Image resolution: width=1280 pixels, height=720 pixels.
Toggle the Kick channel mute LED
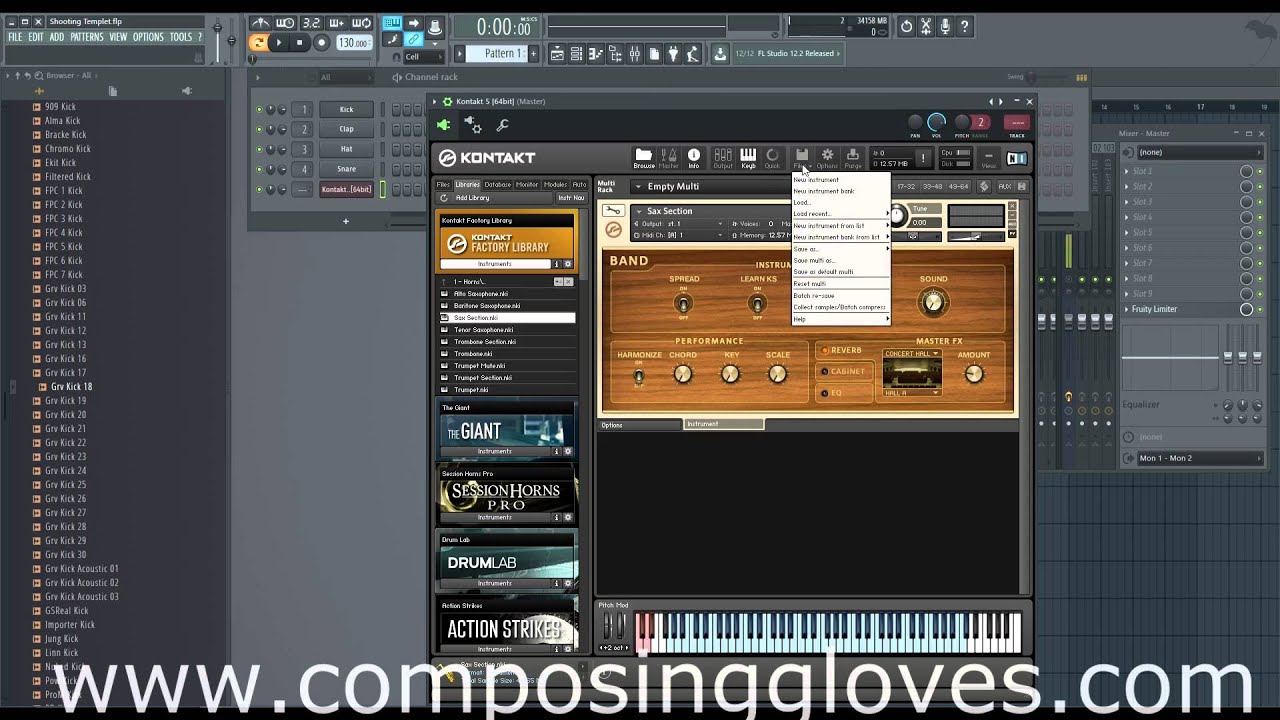(x=259, y=109)
